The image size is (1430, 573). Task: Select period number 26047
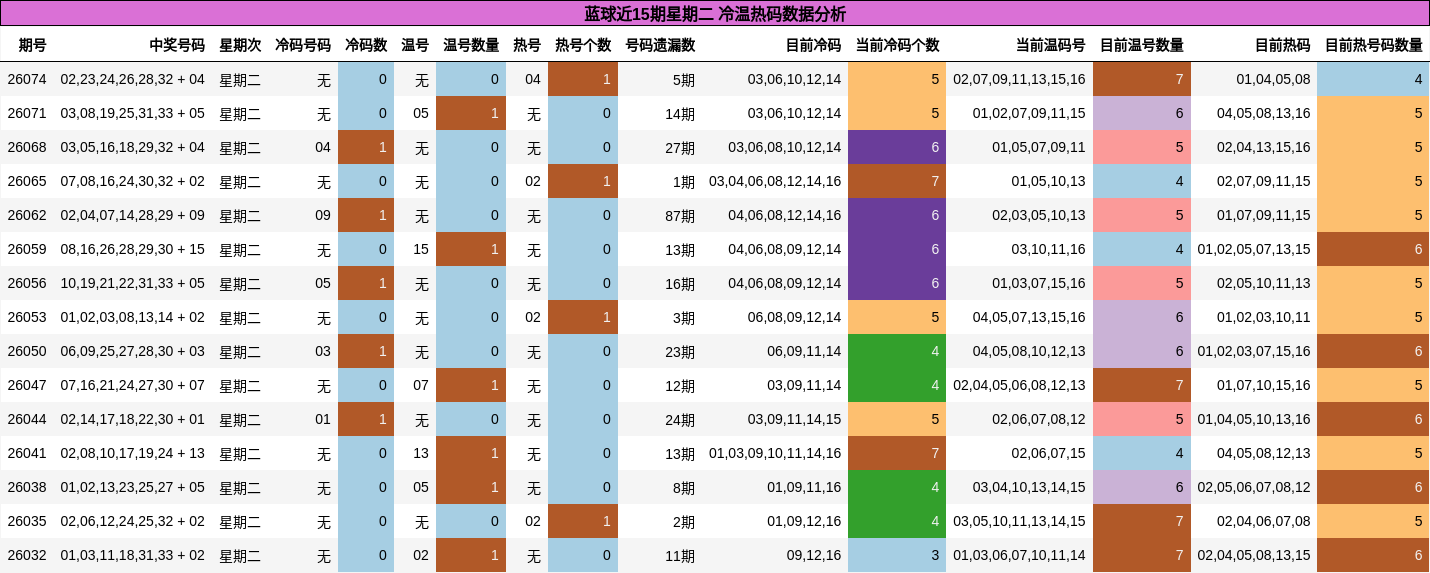point(27,385)
